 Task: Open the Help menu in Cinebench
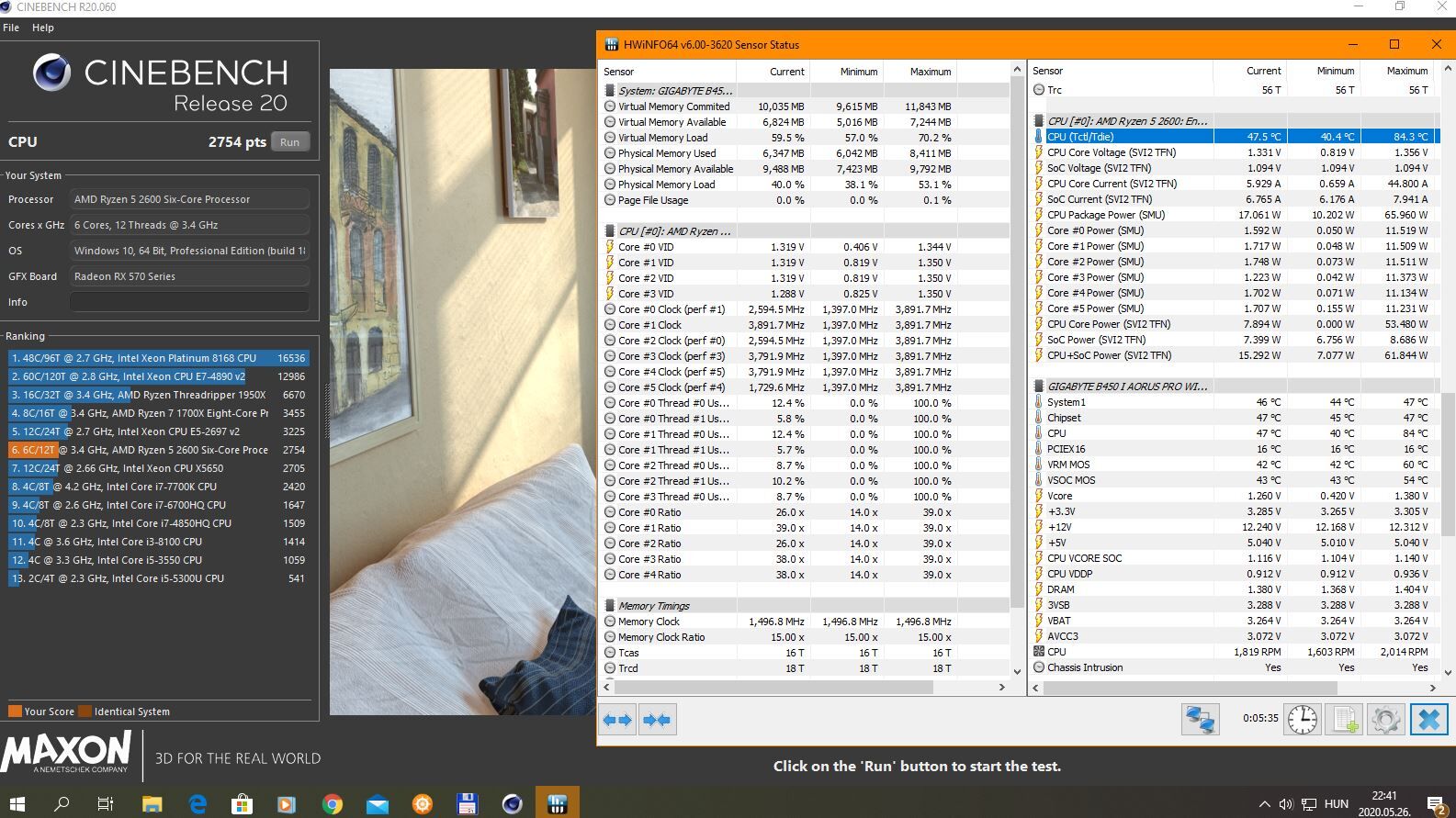tap(43, 28)
